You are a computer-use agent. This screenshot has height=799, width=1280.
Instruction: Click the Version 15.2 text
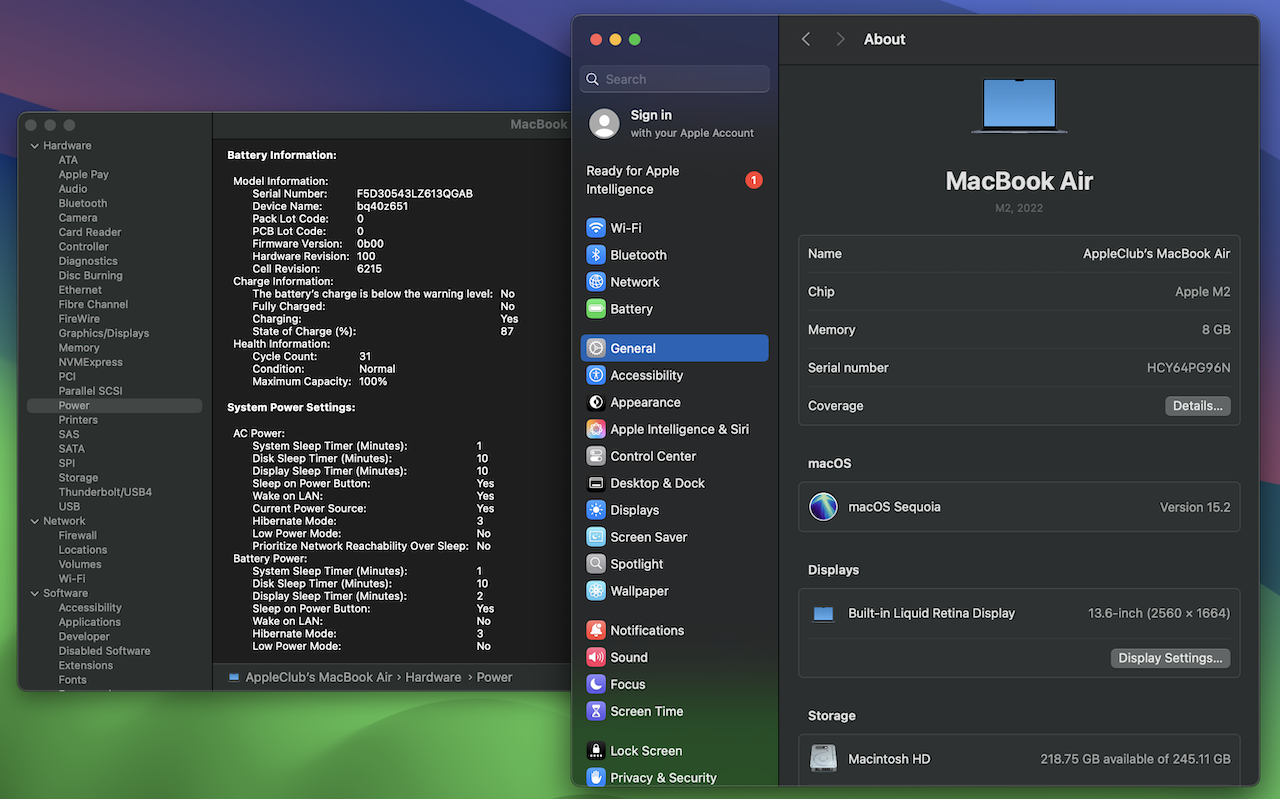(1195, 507)
